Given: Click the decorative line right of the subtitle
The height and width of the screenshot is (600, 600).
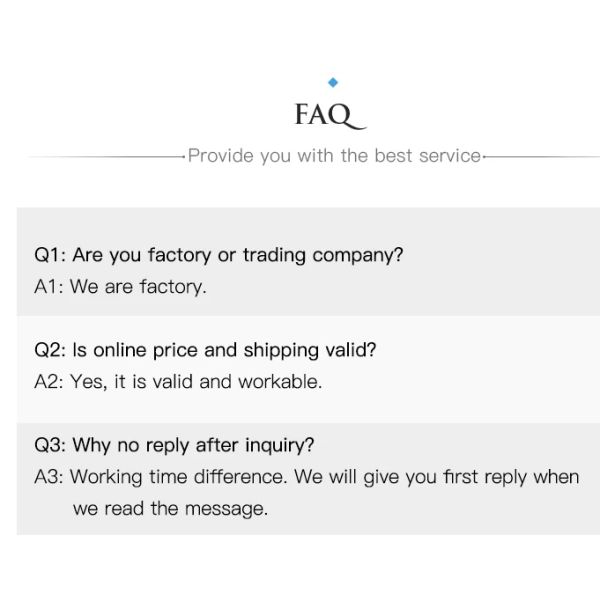Looking at the screenshot, I should coord(542,156).
